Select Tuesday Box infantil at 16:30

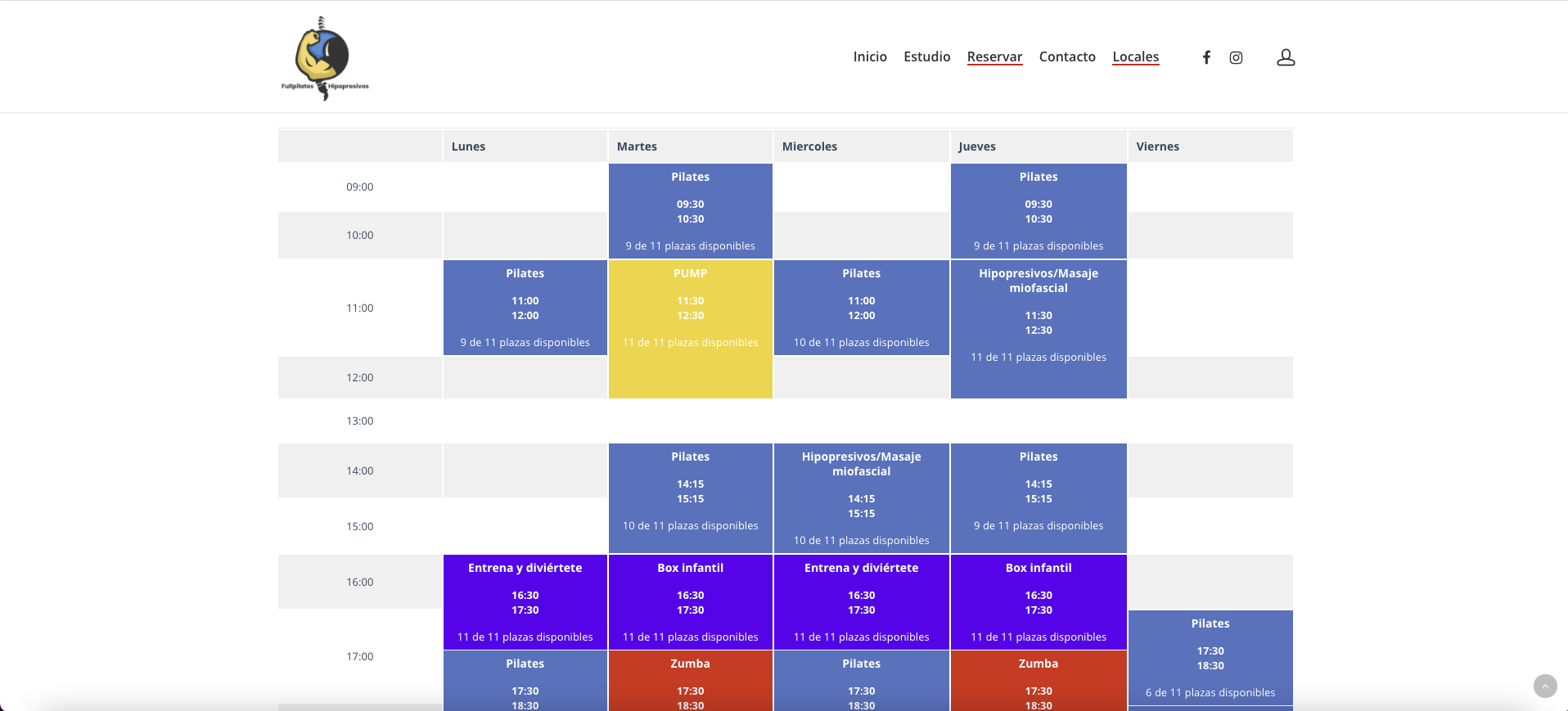coord(690,602)
